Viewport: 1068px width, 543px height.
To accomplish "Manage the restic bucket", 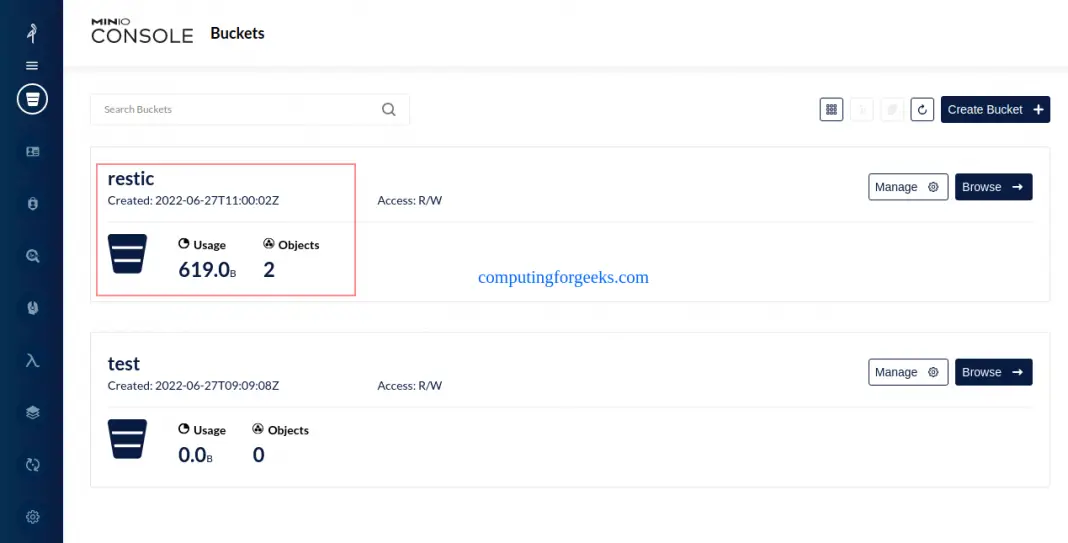I will (x=907, y=187).
